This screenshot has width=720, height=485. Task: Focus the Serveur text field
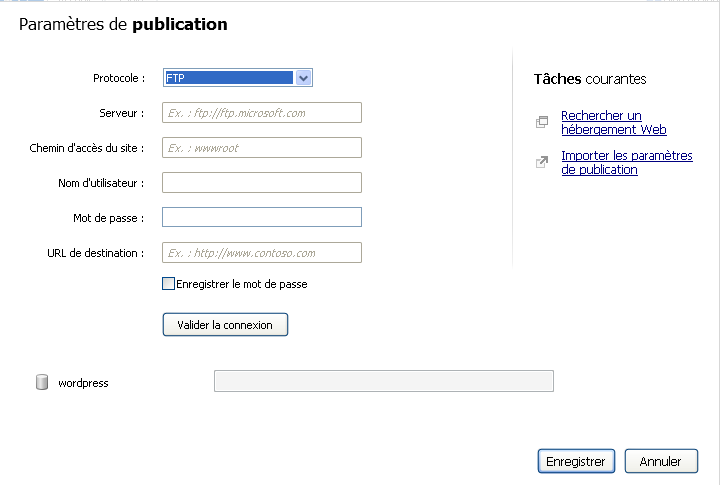pyautogui.click(x=261, y=113)
